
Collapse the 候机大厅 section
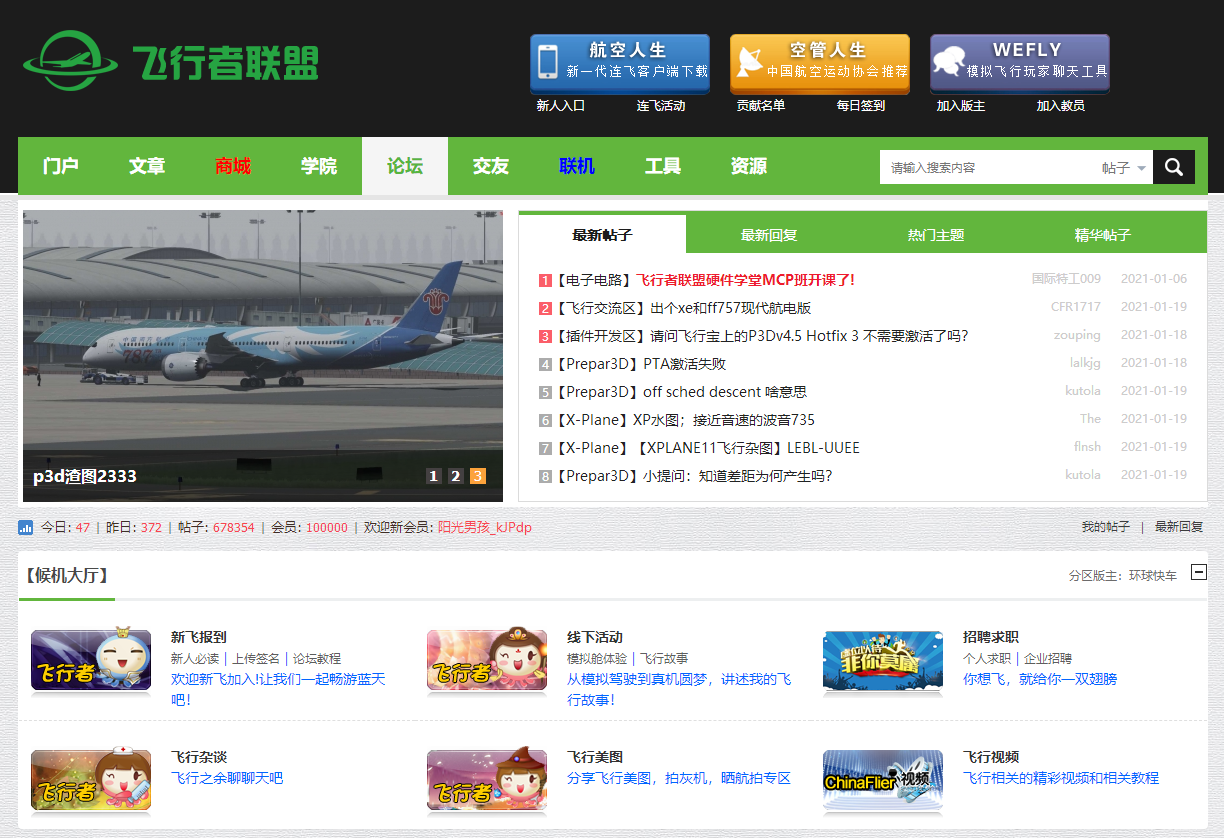[1198, 573]
